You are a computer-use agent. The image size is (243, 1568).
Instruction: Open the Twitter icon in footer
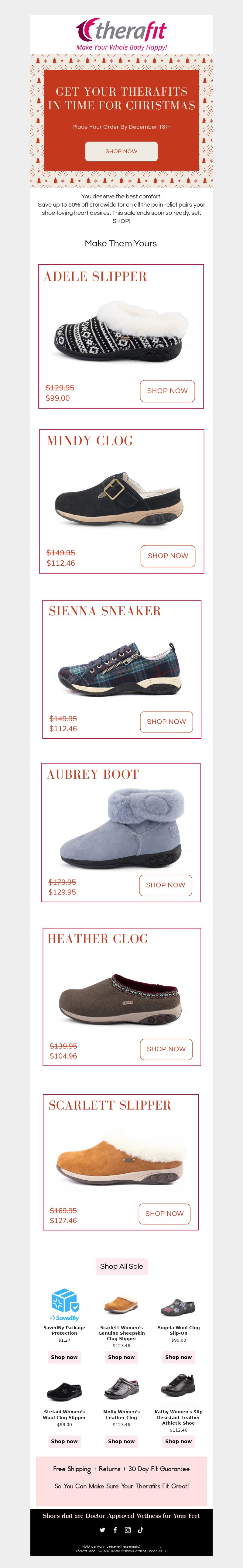click(102, 1530)
